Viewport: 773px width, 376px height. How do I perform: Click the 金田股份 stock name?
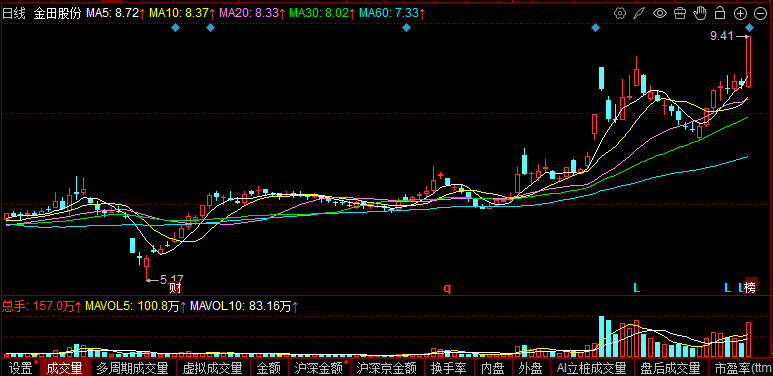57,13
